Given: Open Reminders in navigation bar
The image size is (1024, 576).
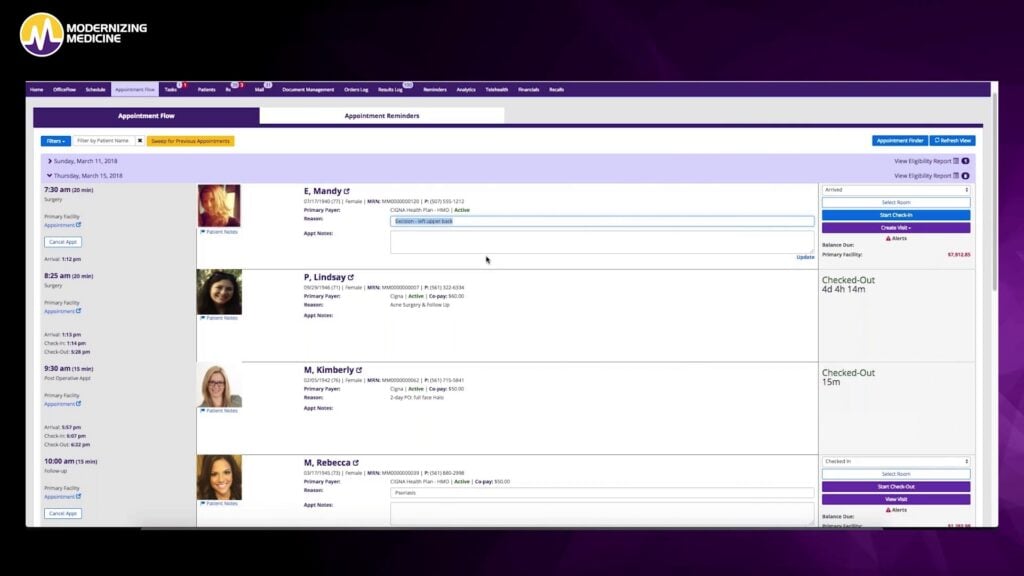Looking at the screenshot, I should click(435, 89).
